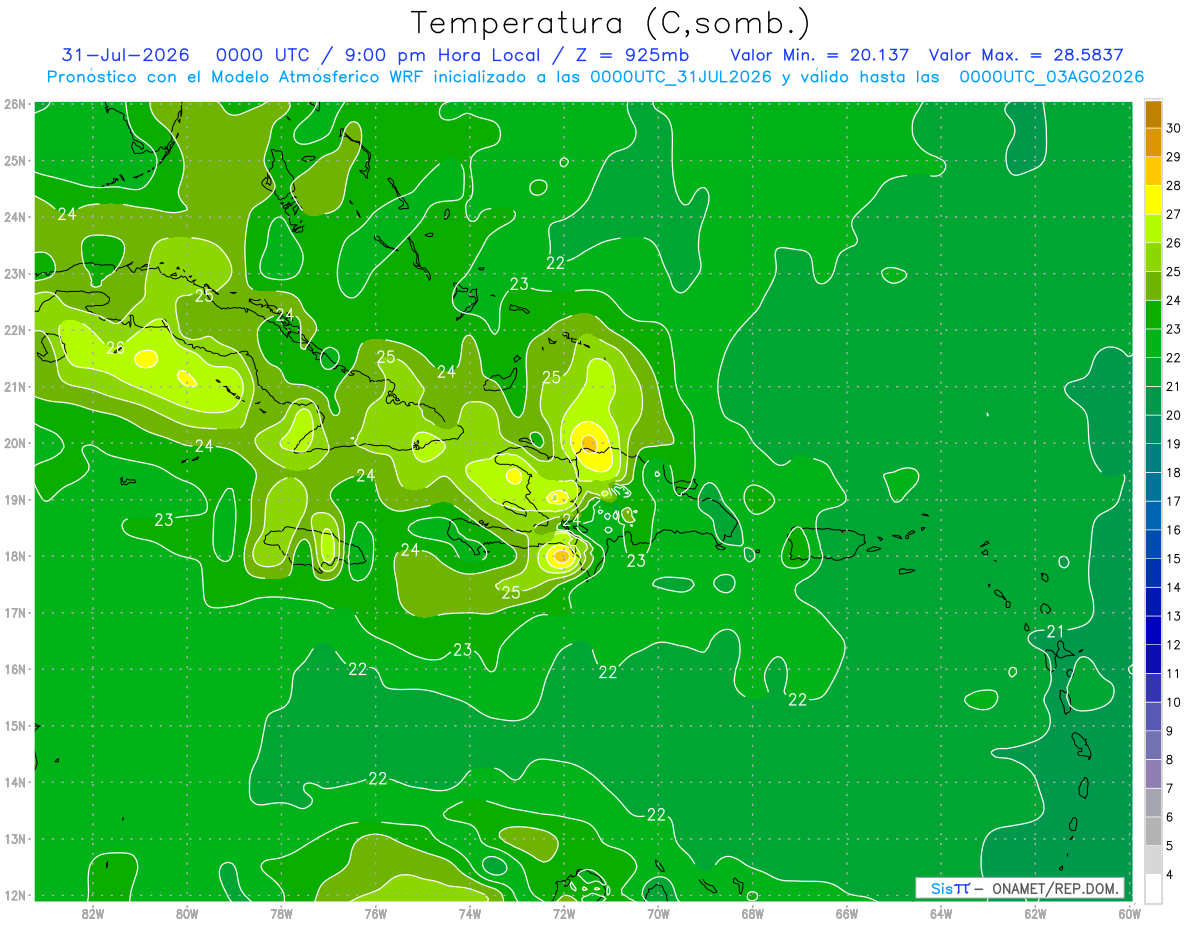Click the yellow swatch between 27 and 28
Screen dimensions: 1200x927
click(x=1153, y=200)
